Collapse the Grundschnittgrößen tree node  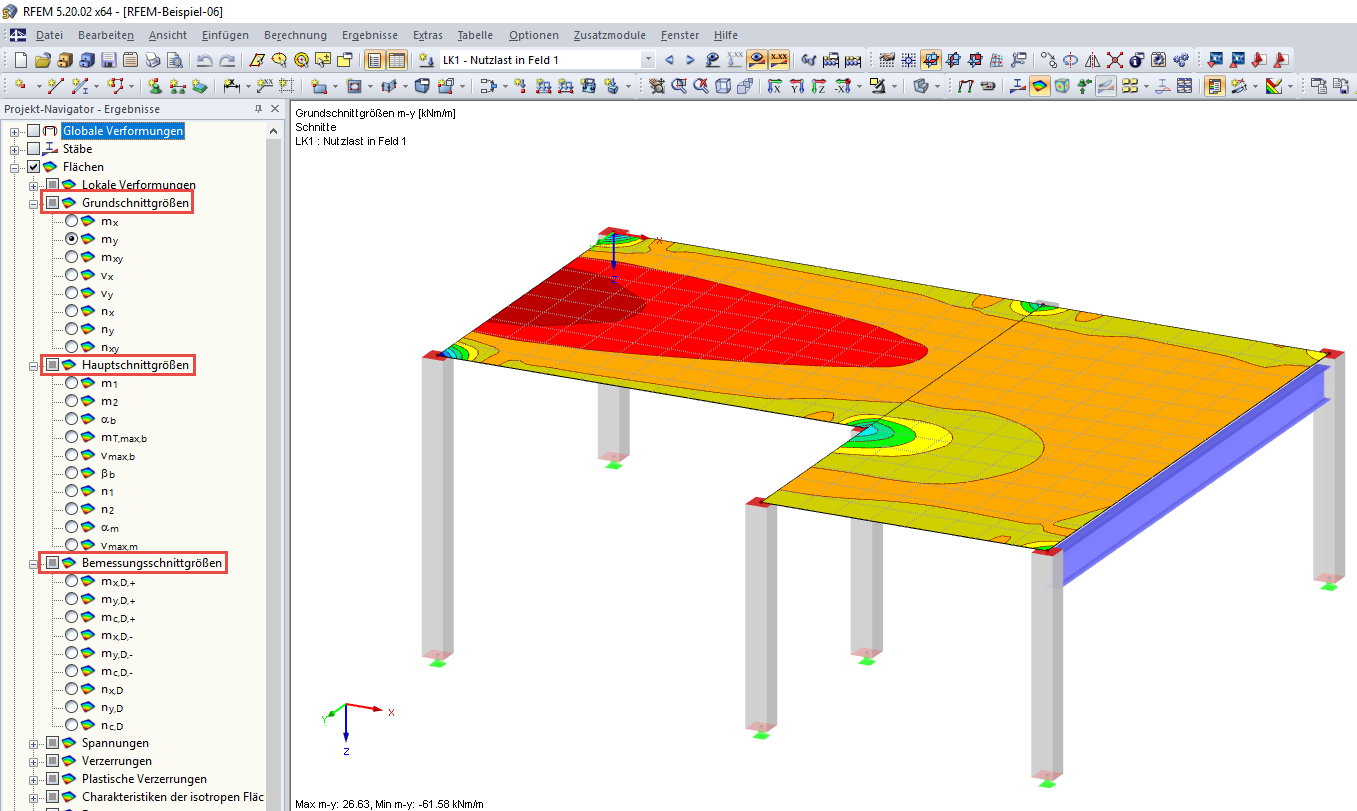(x=32, y=202)
